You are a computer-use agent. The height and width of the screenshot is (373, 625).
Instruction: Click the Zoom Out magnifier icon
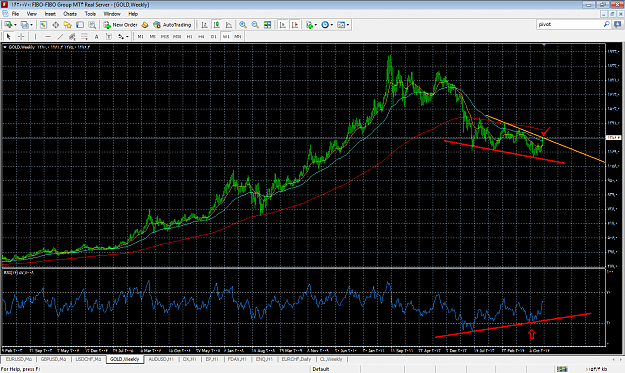coord(255,25)
